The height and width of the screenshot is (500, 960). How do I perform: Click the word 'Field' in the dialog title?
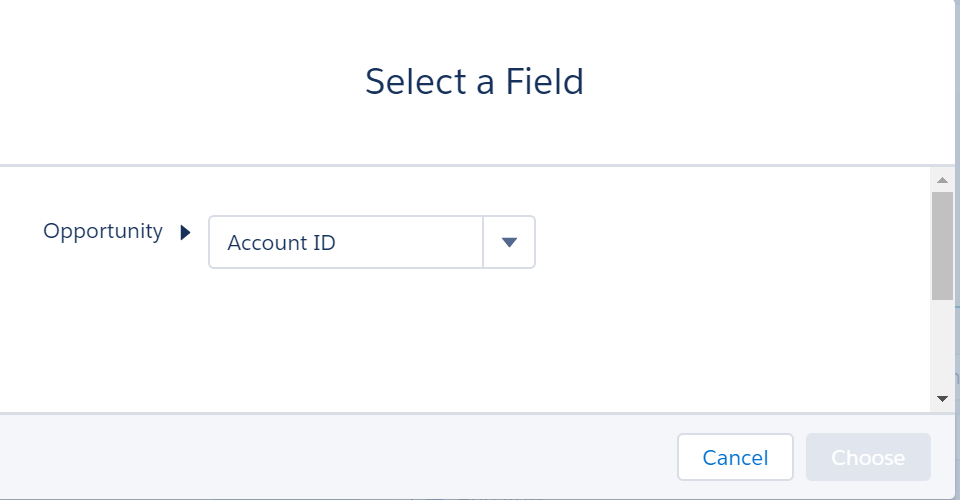tap(544, 81)
